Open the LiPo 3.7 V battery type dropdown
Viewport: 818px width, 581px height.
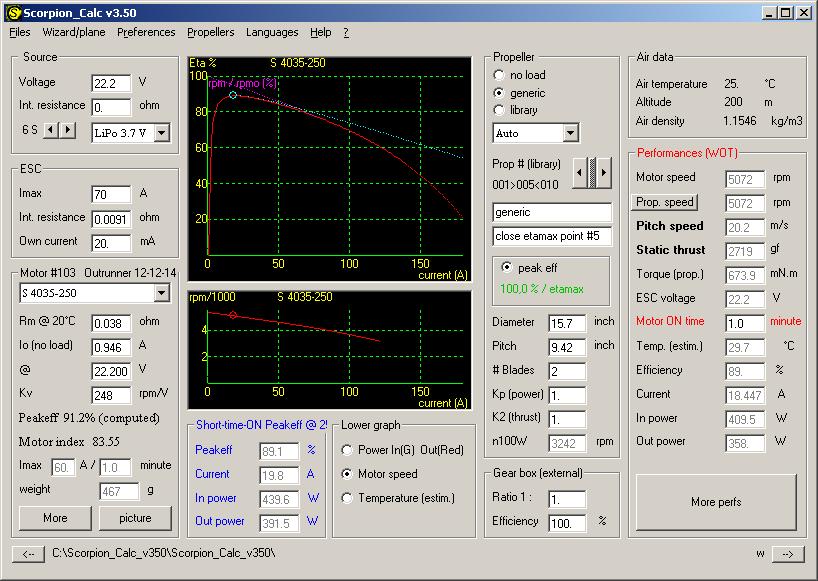pyautogui.click(x=162, y=132)
